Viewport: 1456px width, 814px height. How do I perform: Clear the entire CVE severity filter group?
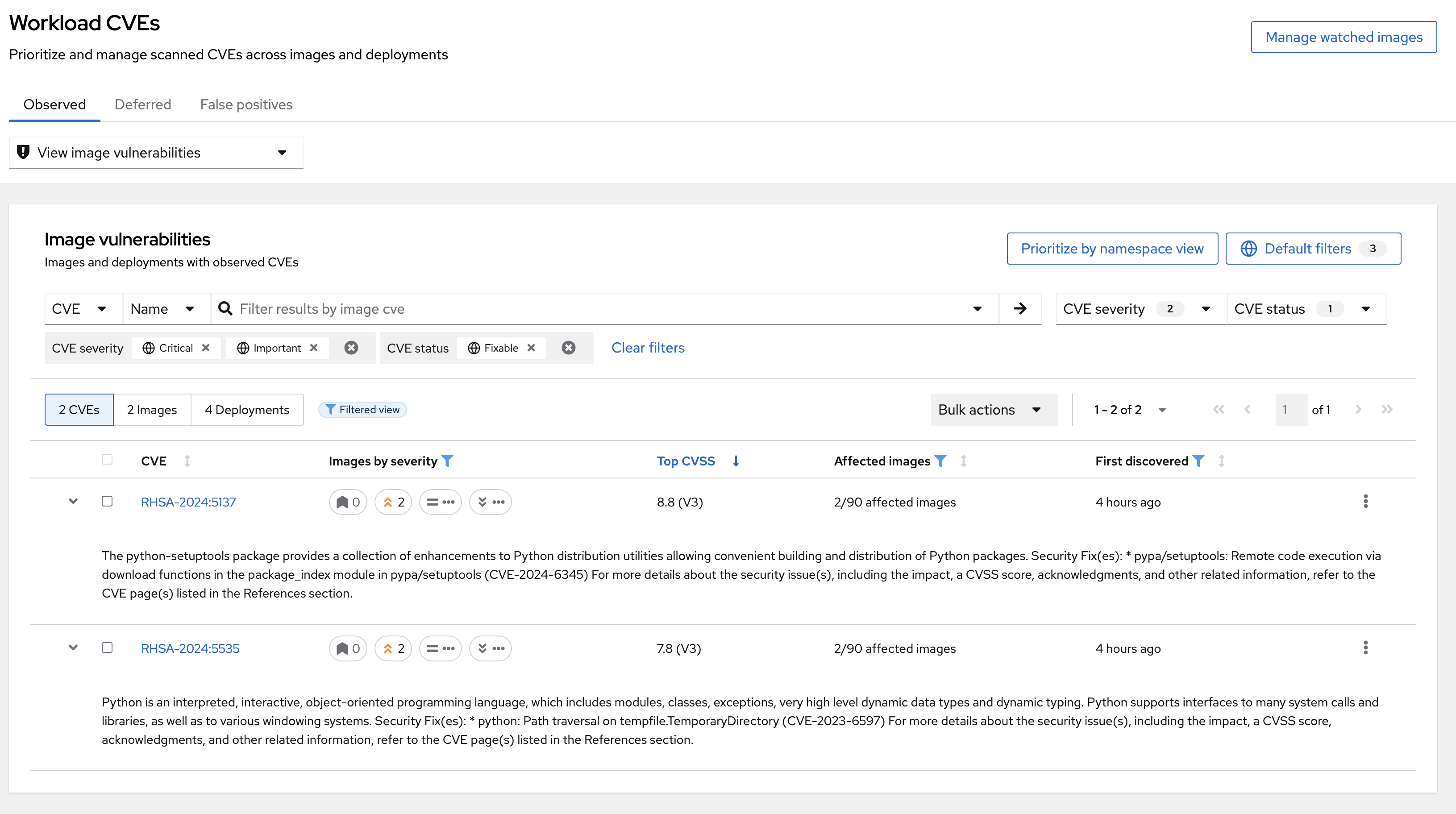coord(351,348)
